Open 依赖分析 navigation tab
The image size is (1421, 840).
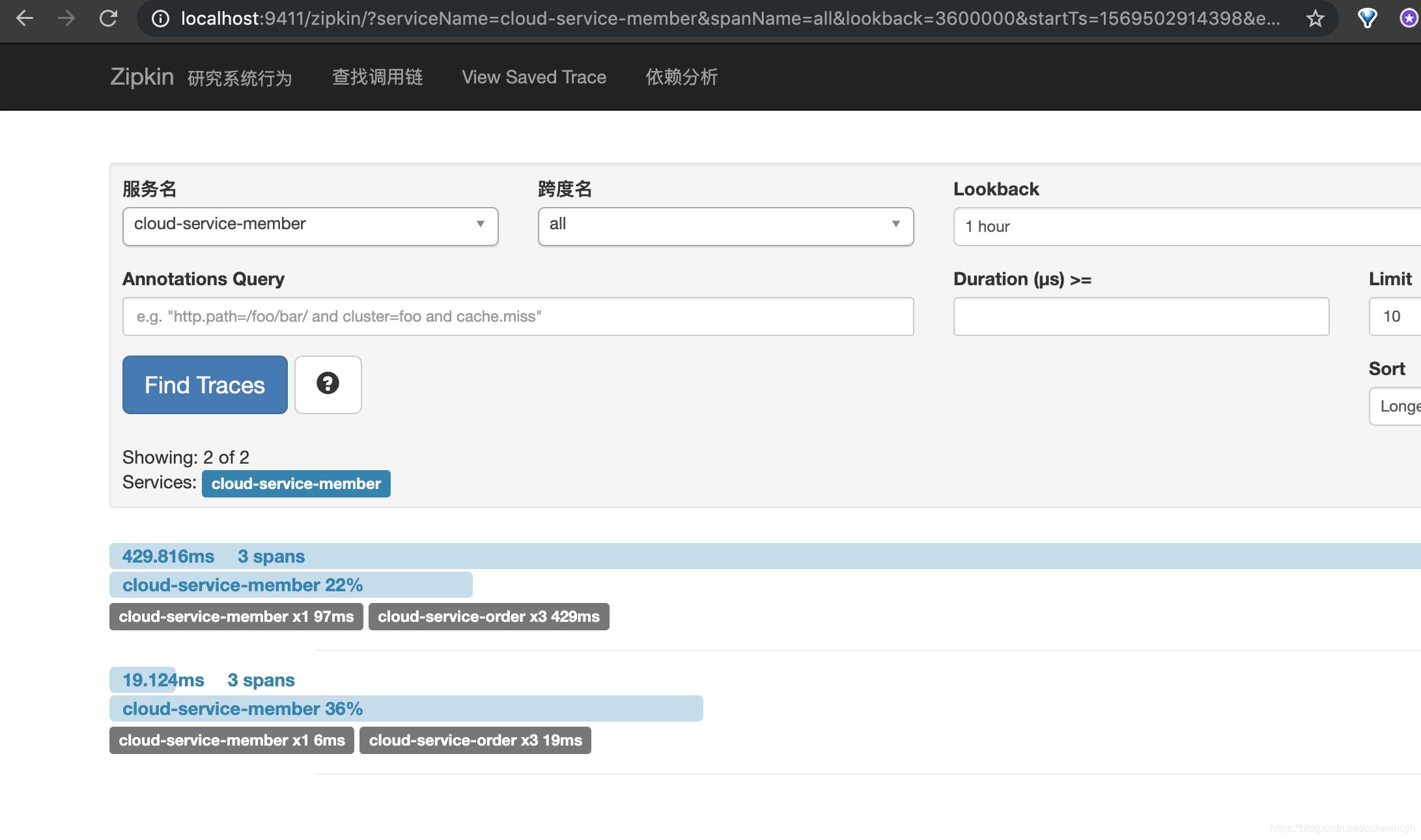681,77
